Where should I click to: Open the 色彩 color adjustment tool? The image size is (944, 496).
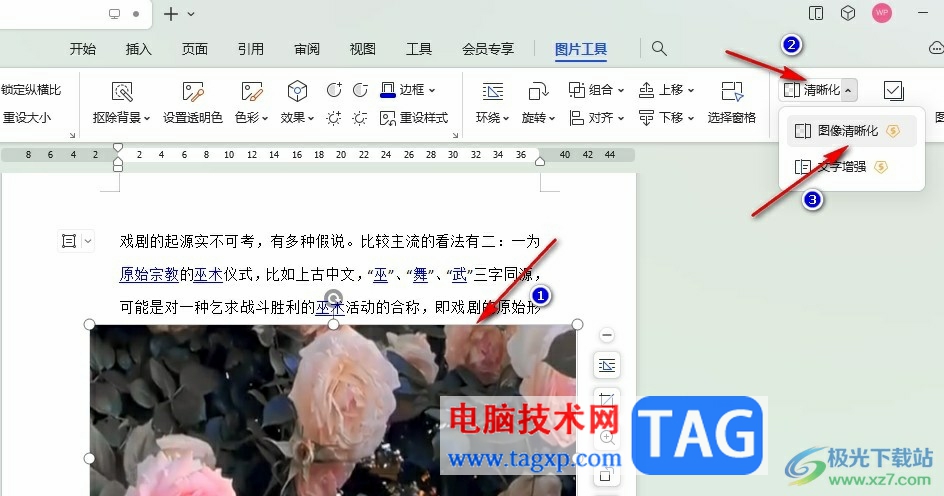click(x=251, y=103)
